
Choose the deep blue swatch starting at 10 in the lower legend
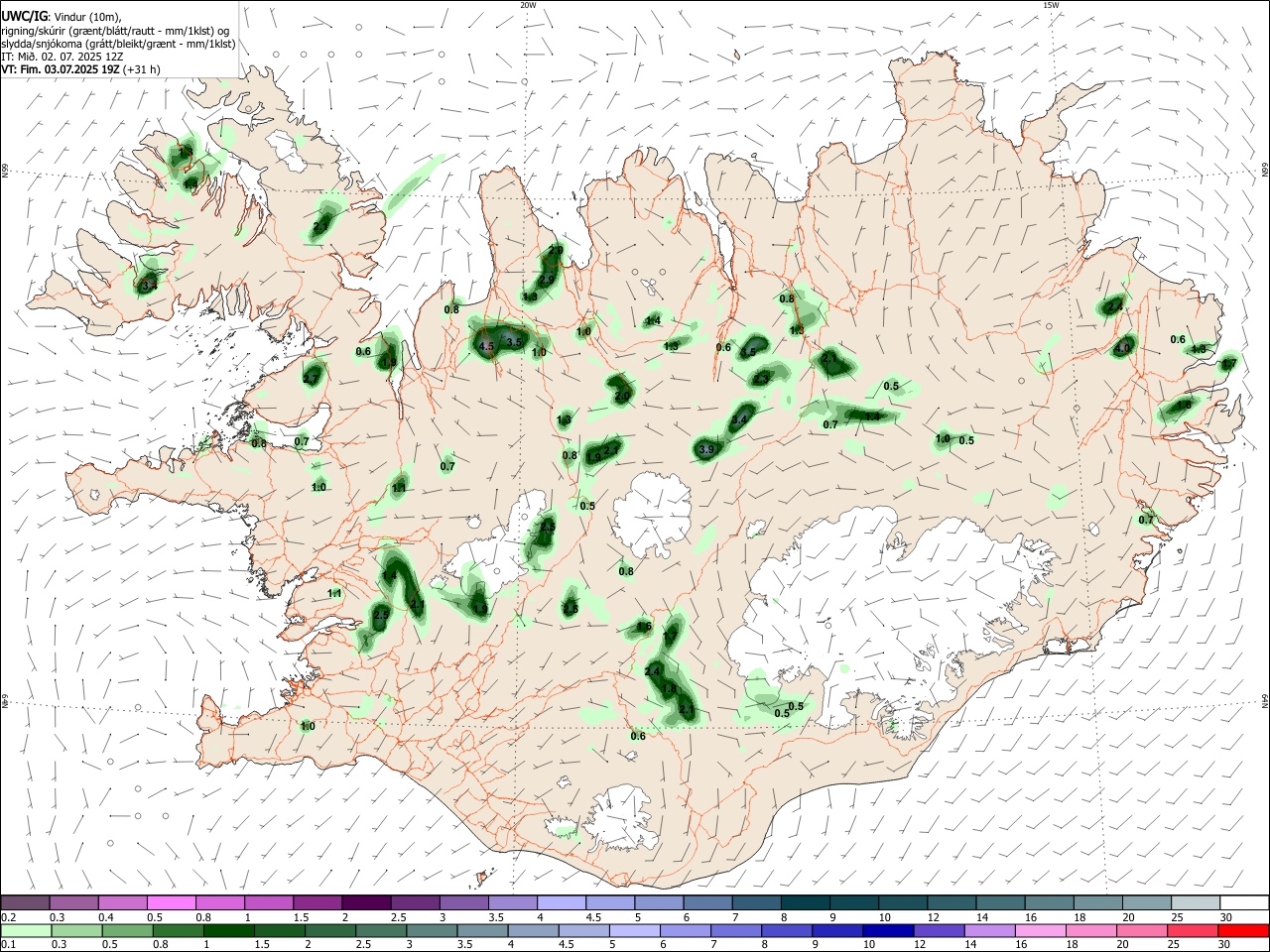click(887, 930)
